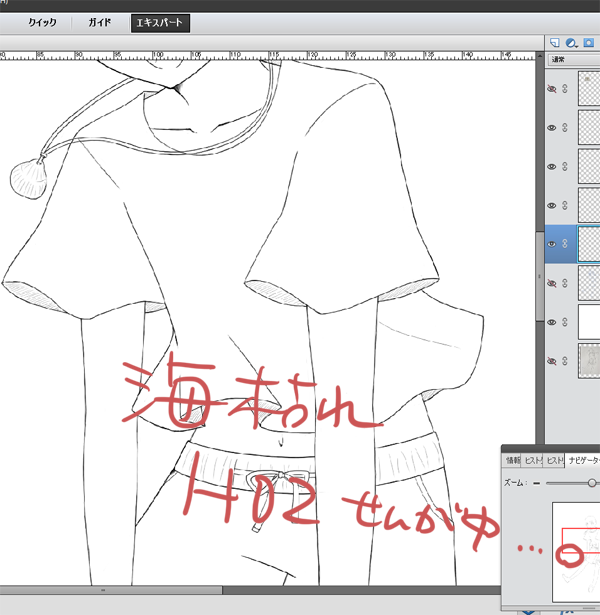Show the hidden bottom sketch layer

(x=552, y=361)
